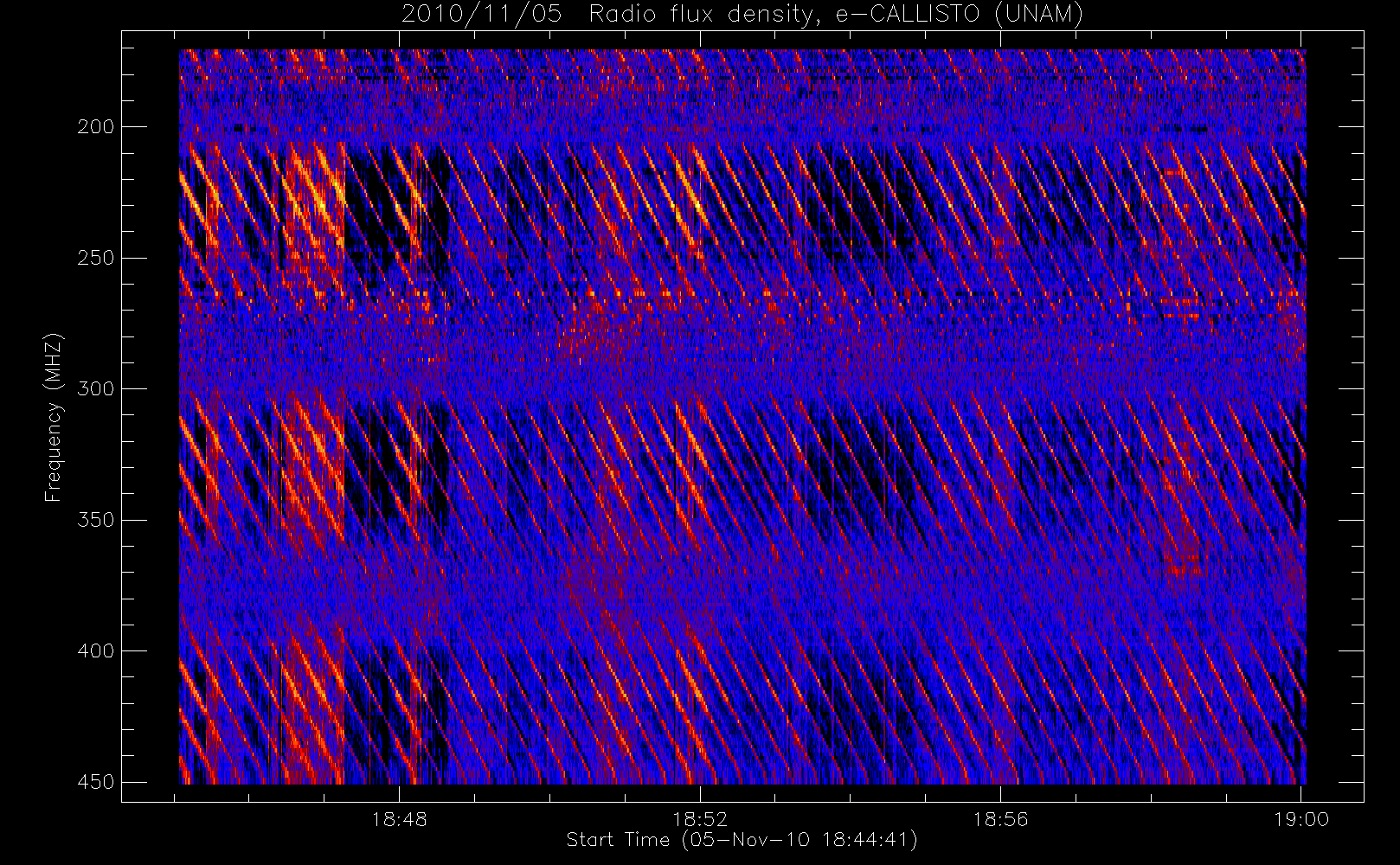Click the 19:00 time tick label

(x=1301, y=819)
